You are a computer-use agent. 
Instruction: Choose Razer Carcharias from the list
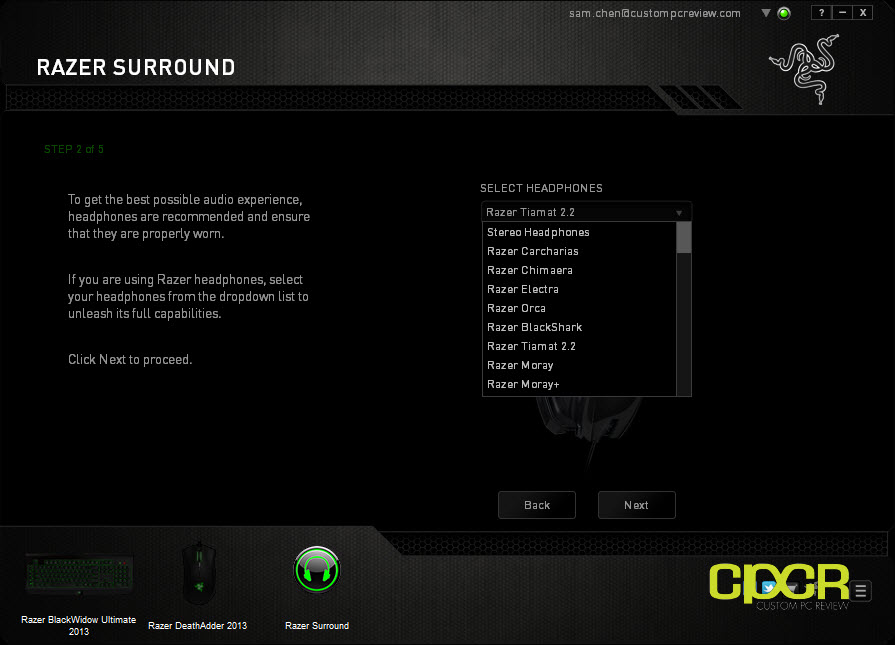pos(579,251)
